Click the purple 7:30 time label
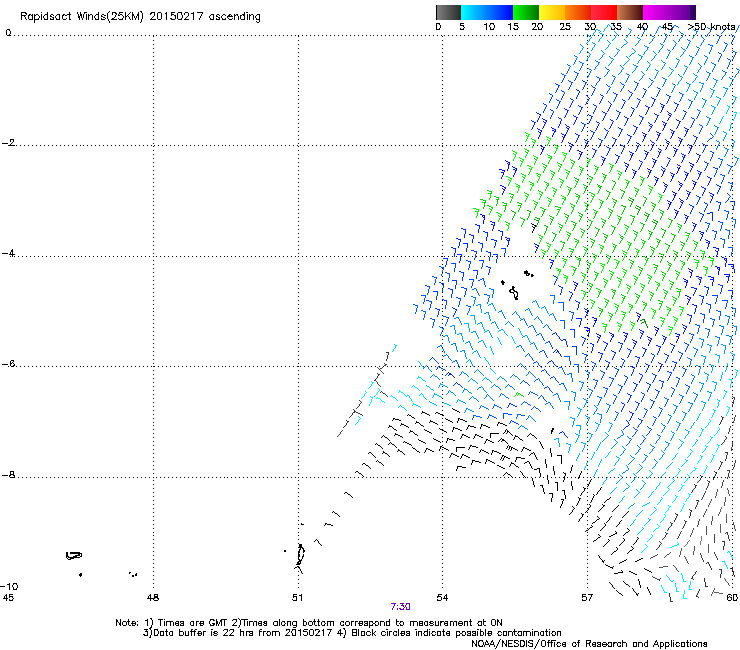Screen dimensions: 740x650 [400, 607]
